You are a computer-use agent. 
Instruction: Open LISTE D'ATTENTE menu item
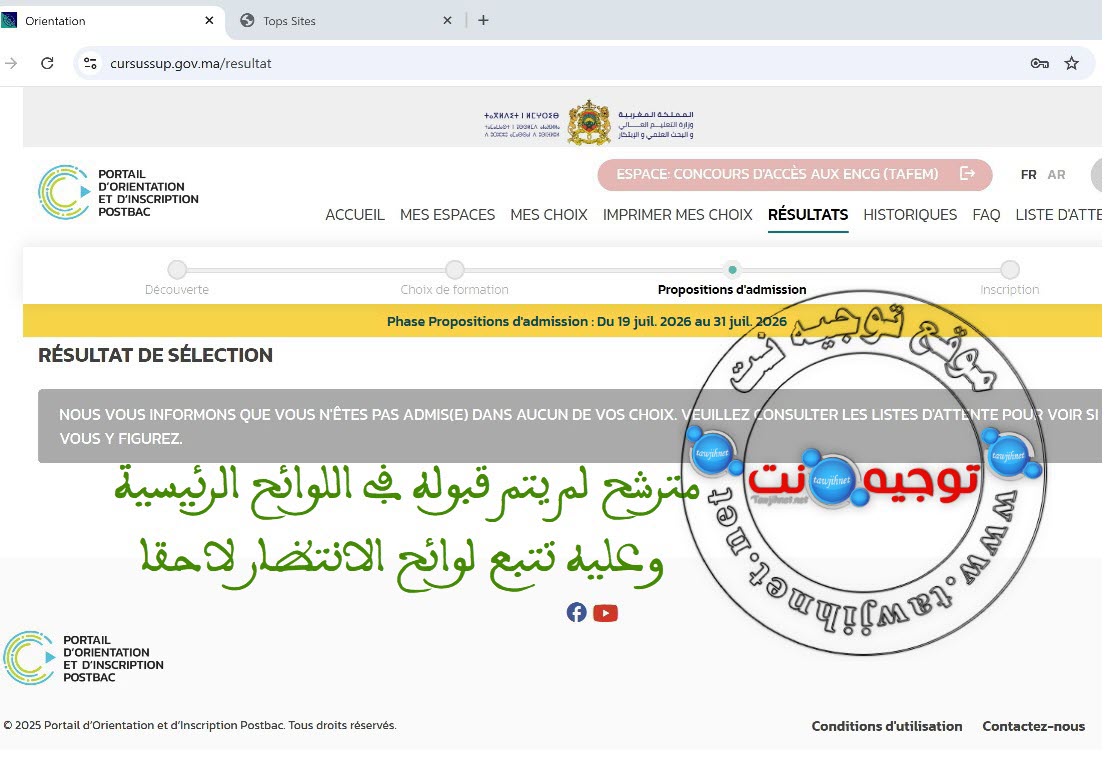point(1058,214)
